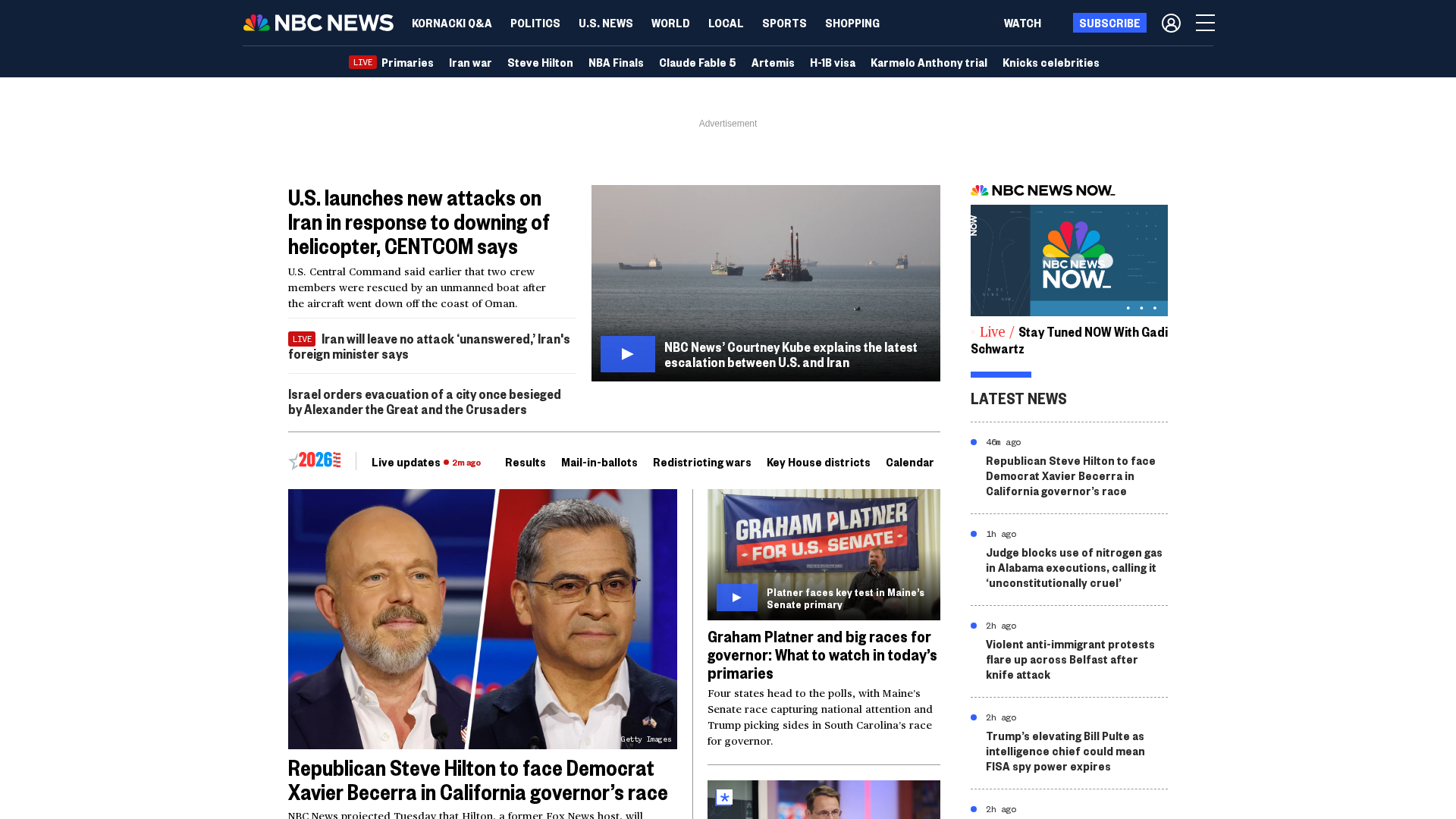
Task: Click the U.S. Central Command summary text
Action: pyautogui.click(x=417, y=287)
